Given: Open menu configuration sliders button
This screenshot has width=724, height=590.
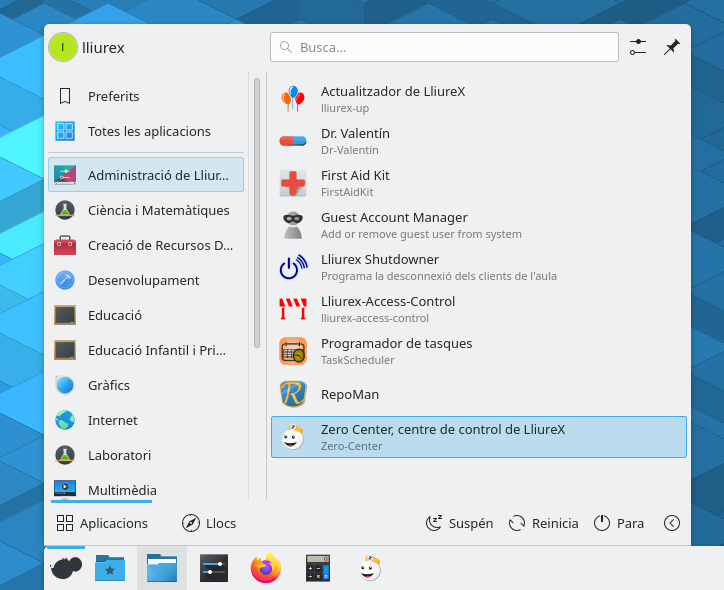Looking at the screenshot, I should click(x=638, y=47).
